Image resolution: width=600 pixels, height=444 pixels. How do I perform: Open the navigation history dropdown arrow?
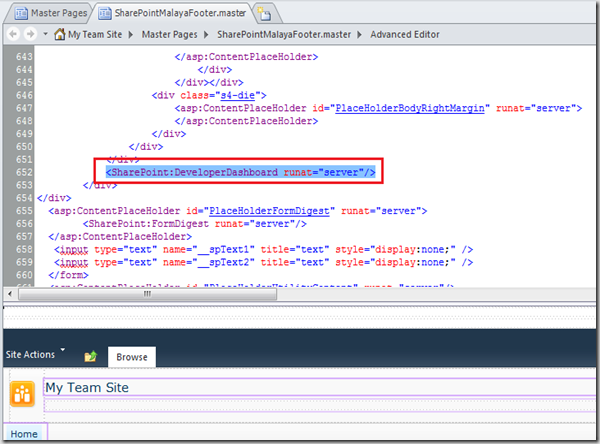click(45, 34)
